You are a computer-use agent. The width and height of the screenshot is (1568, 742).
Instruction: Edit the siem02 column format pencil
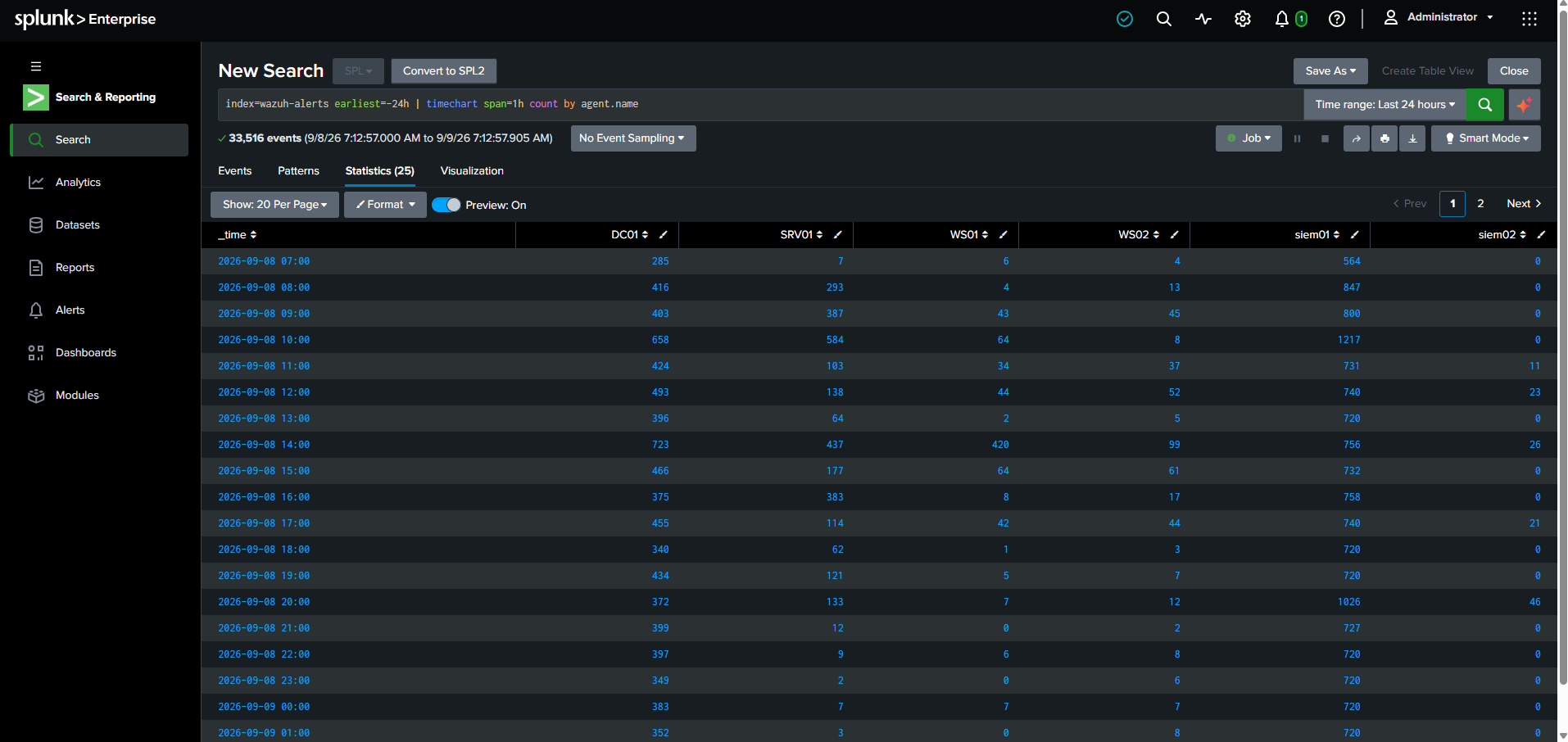coord(1541,235)
